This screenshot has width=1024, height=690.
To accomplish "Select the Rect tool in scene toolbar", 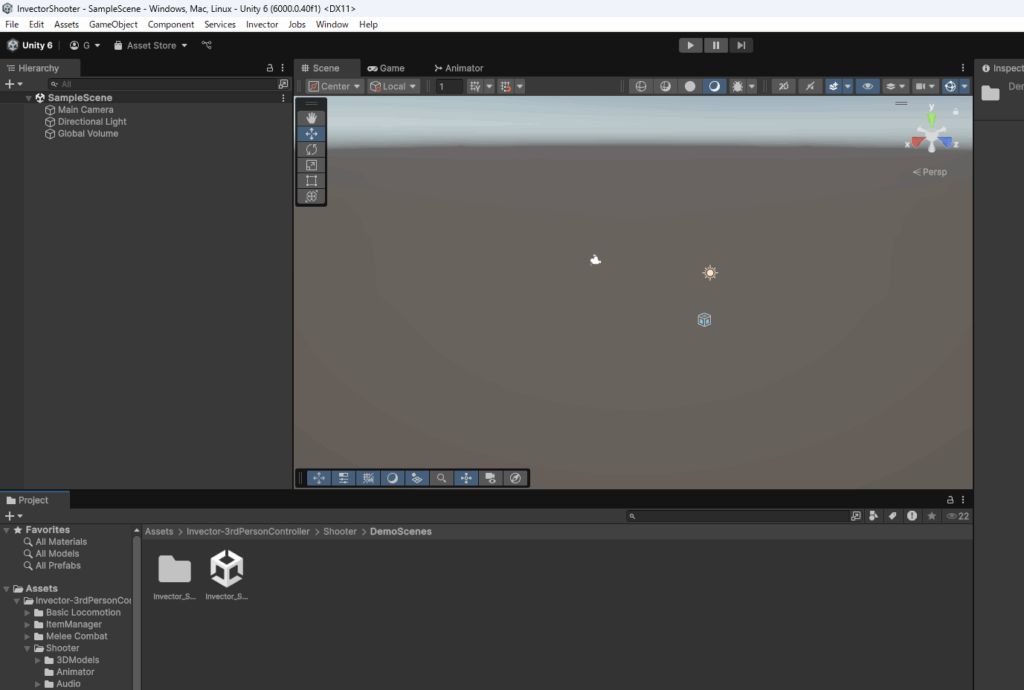I will (x=311, y=181).
